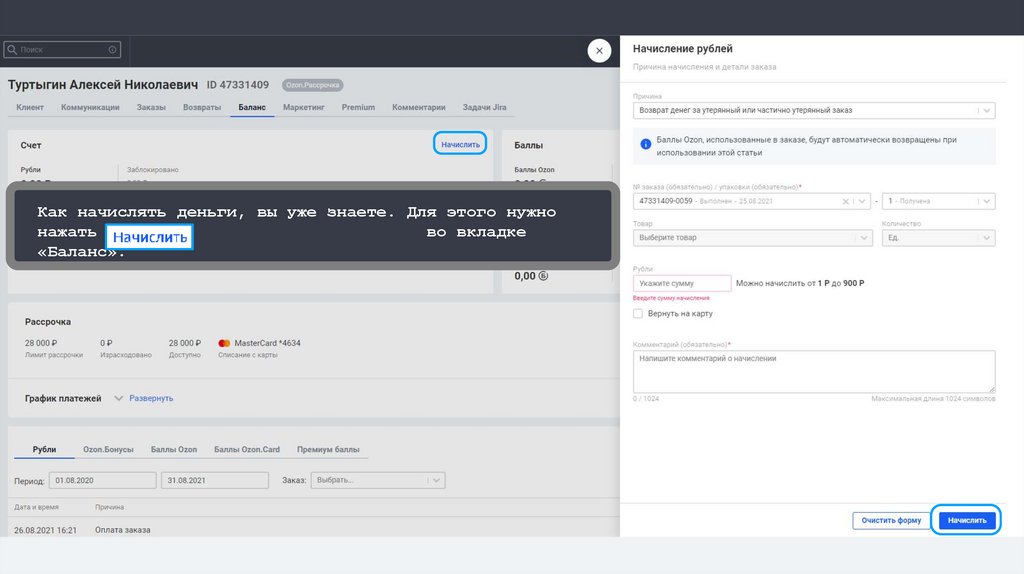Viewport: 1024px width, 574px height.
Task: Click the Укажите сумму rubles input field
Action: pyautogui.click(x=682, y=284)
